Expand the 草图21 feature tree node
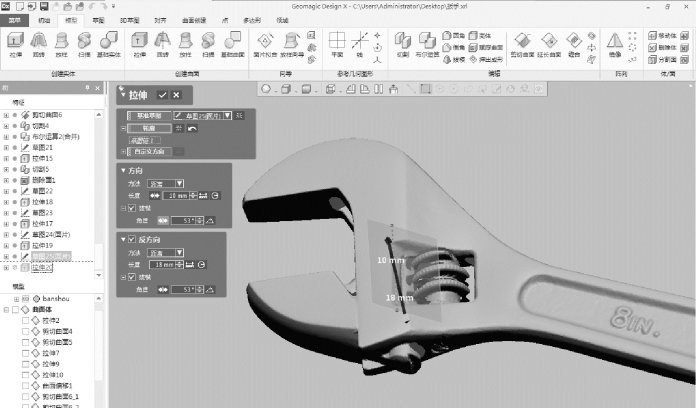 point(6,148)
